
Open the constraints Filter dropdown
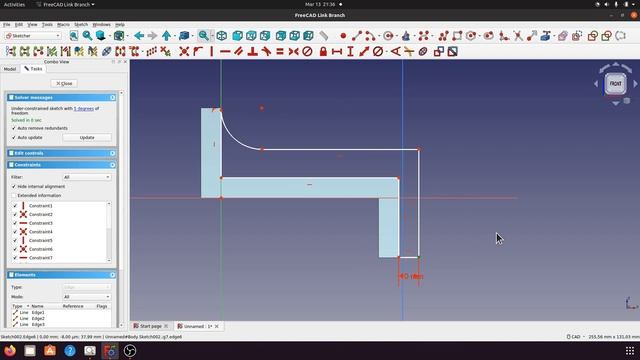pyautogui.click(x=87, y=177)
